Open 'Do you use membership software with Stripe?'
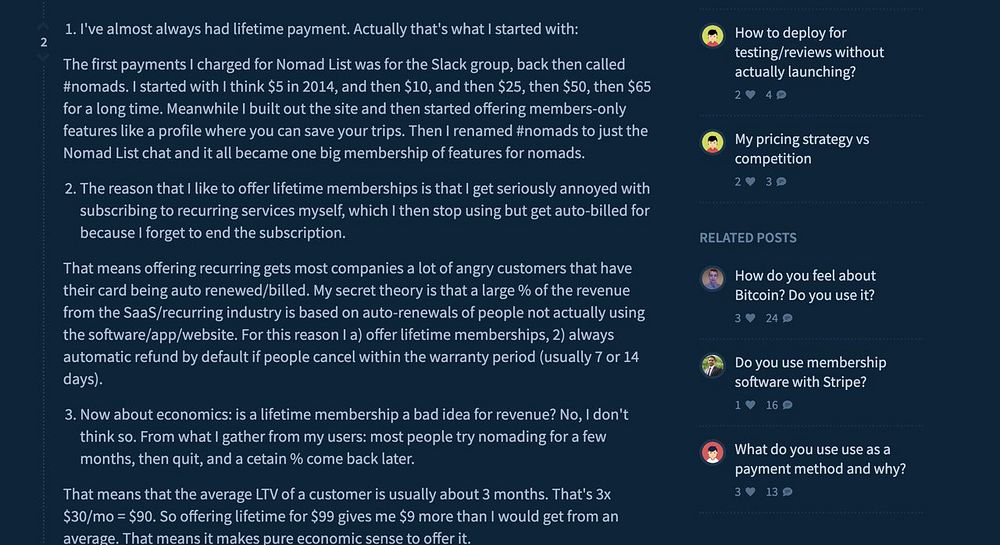Image resolution: width=1000 pixels, height=545 pixels. point(810,372)
